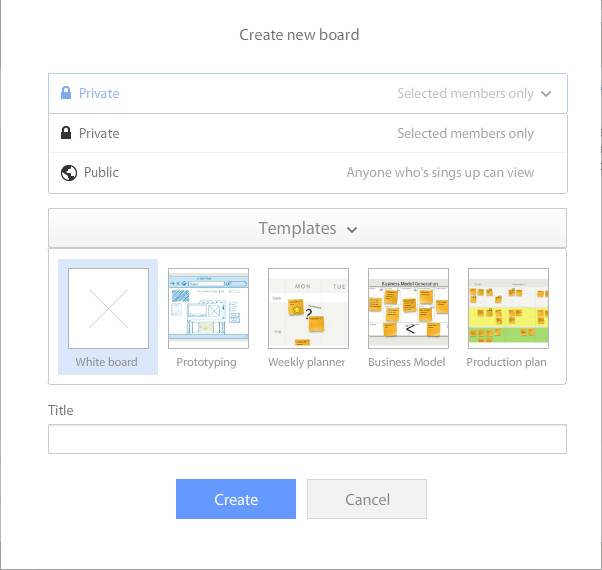Click the Weekly planner label text

pyautogui.click(x=306, y=362)
